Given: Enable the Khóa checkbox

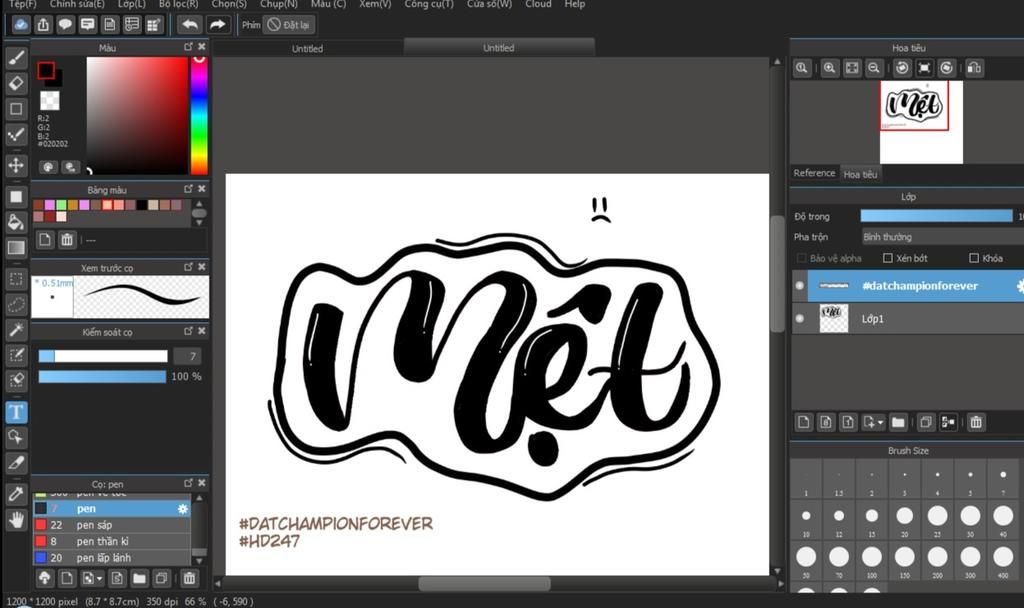Looking at the screenshot, I should tap(974, 258).
